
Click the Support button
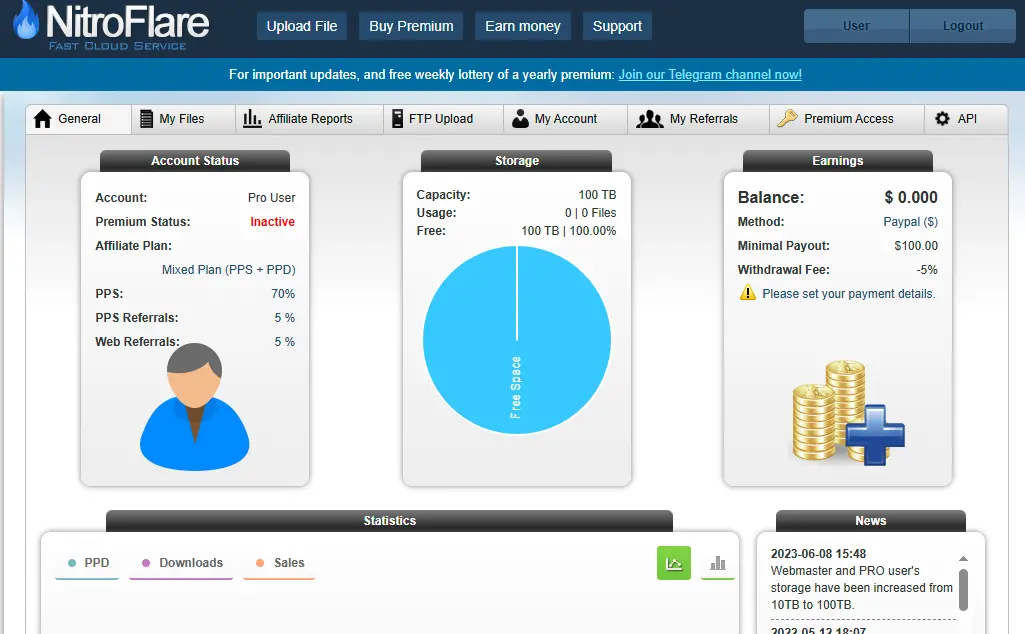[x=617, y=26]
